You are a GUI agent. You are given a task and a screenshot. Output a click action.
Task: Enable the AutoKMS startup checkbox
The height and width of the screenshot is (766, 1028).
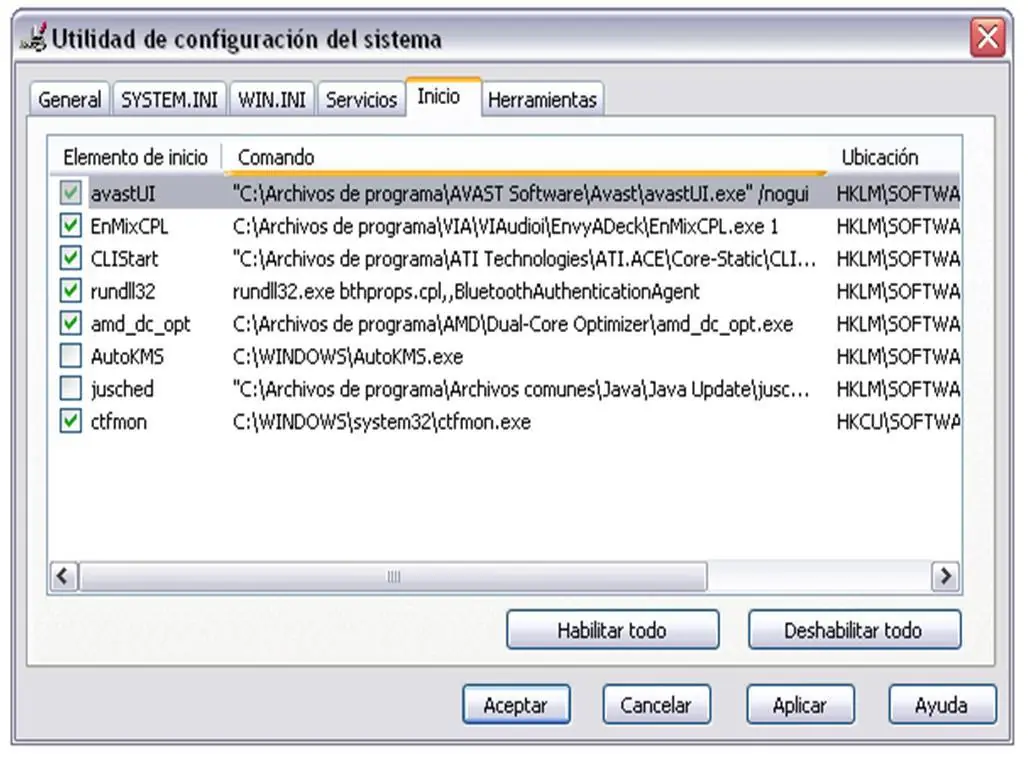tap(70, 356)
